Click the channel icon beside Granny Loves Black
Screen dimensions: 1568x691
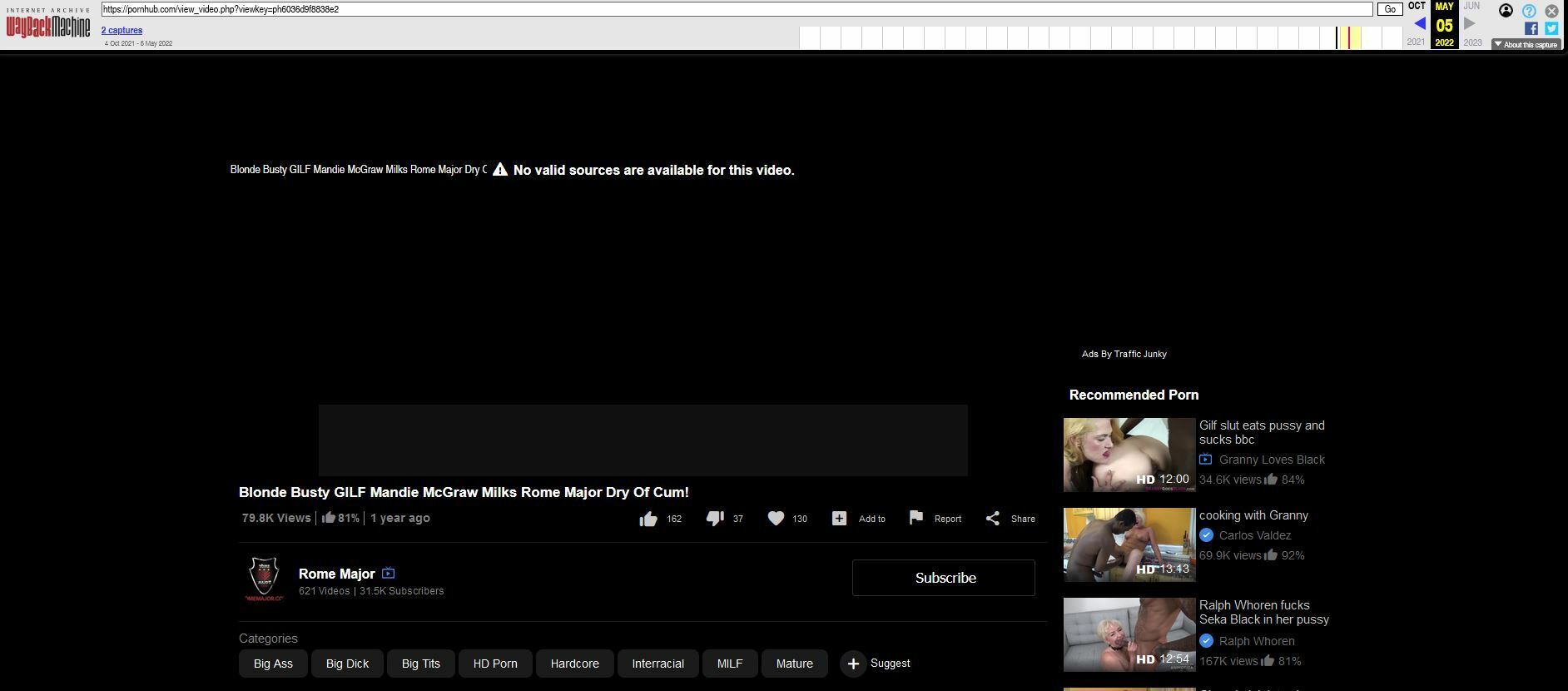click(x=1206, y=460)
